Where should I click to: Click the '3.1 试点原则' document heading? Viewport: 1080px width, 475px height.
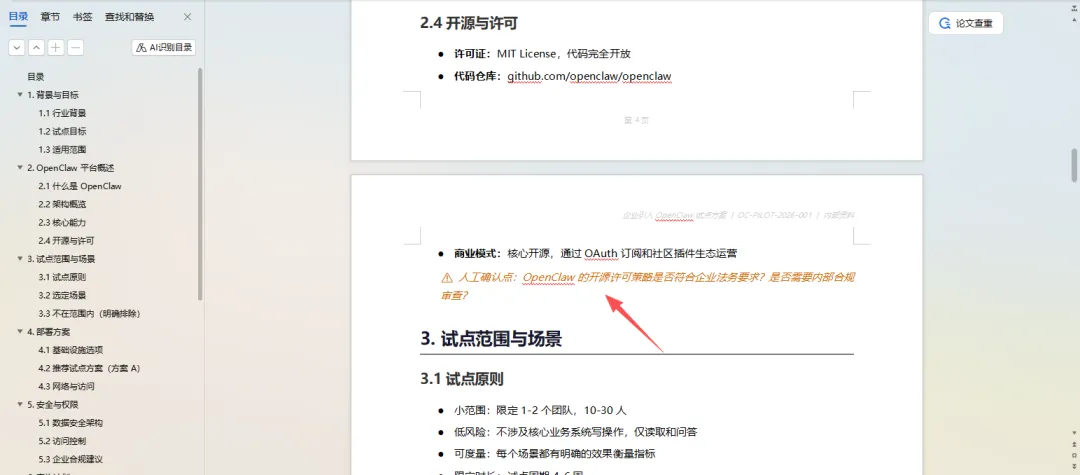coord(461,379)
